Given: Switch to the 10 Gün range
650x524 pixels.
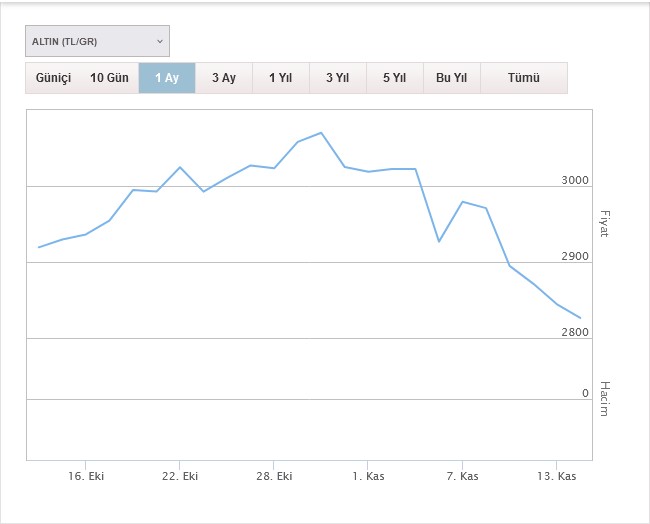Looking at the screenshot, I should (109, 78).
